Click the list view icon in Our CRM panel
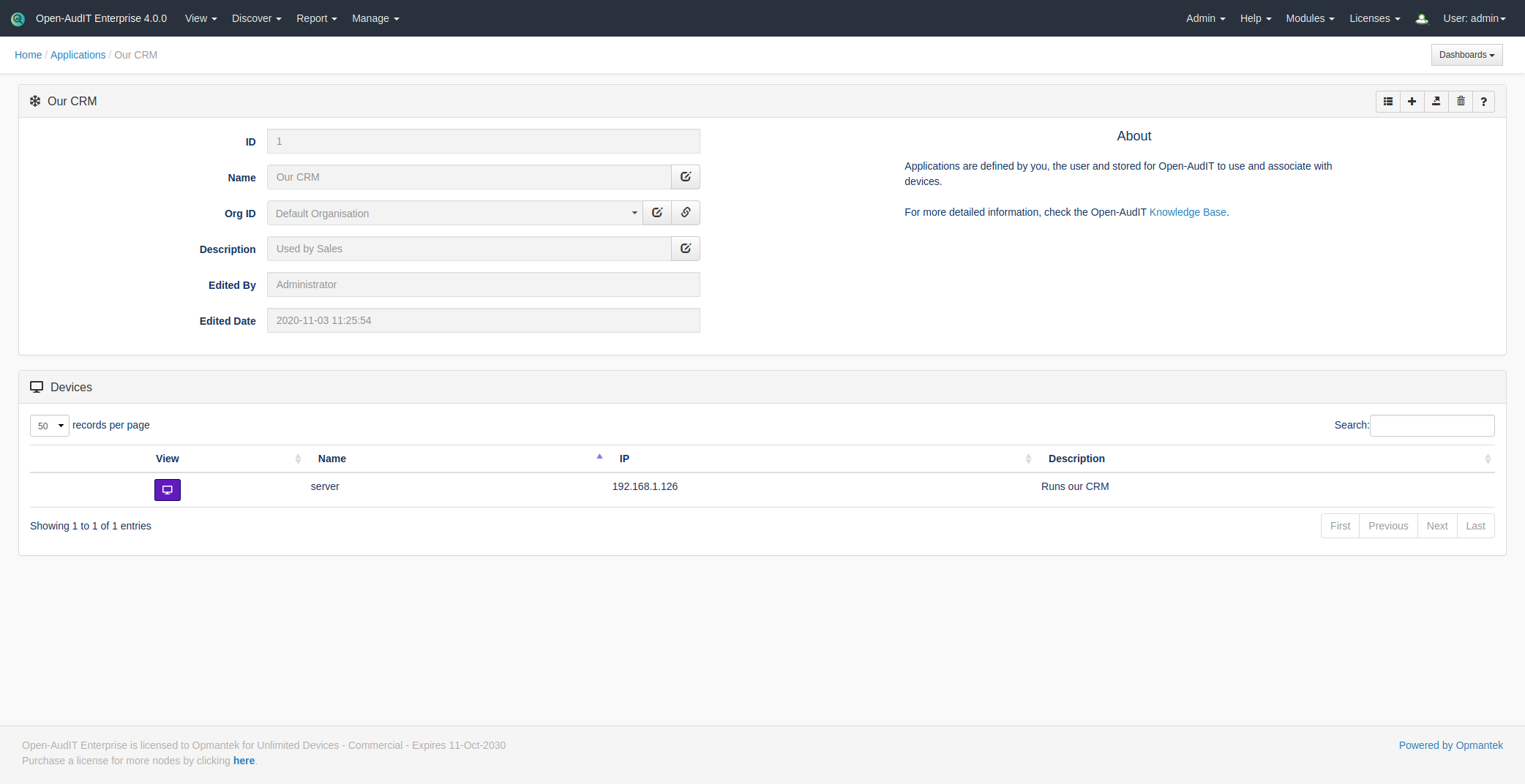 point(1387,102)
